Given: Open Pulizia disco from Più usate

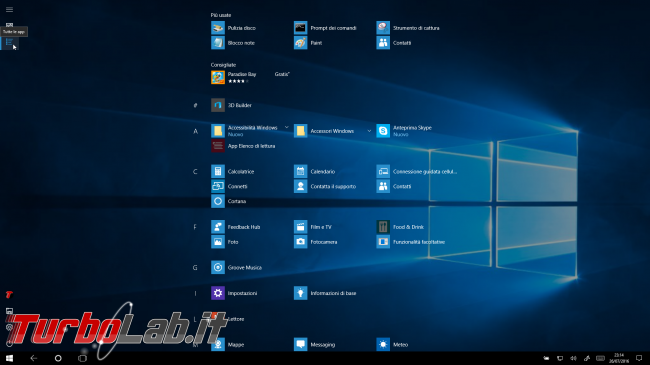Looking at the screenshot, I should pyautogui.click(x=233, y=28).
